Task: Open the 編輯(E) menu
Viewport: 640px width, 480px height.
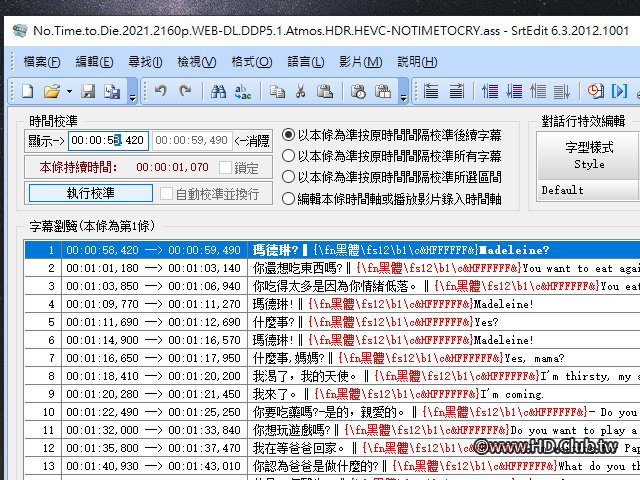Action: [94, 62]
